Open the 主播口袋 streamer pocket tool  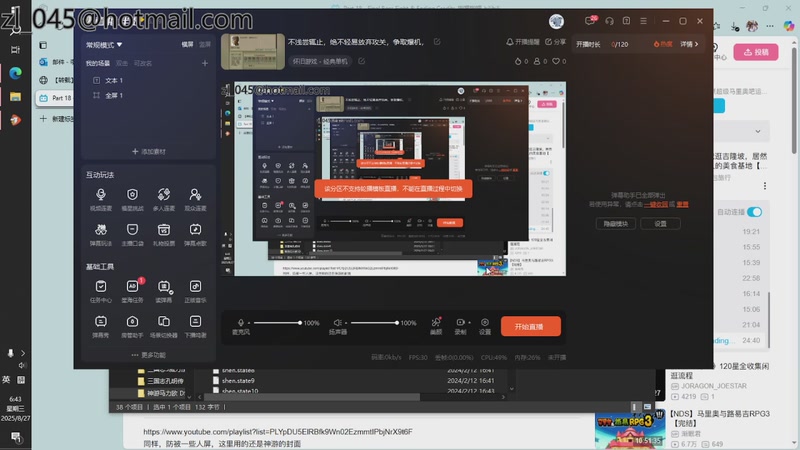(133, 234)
